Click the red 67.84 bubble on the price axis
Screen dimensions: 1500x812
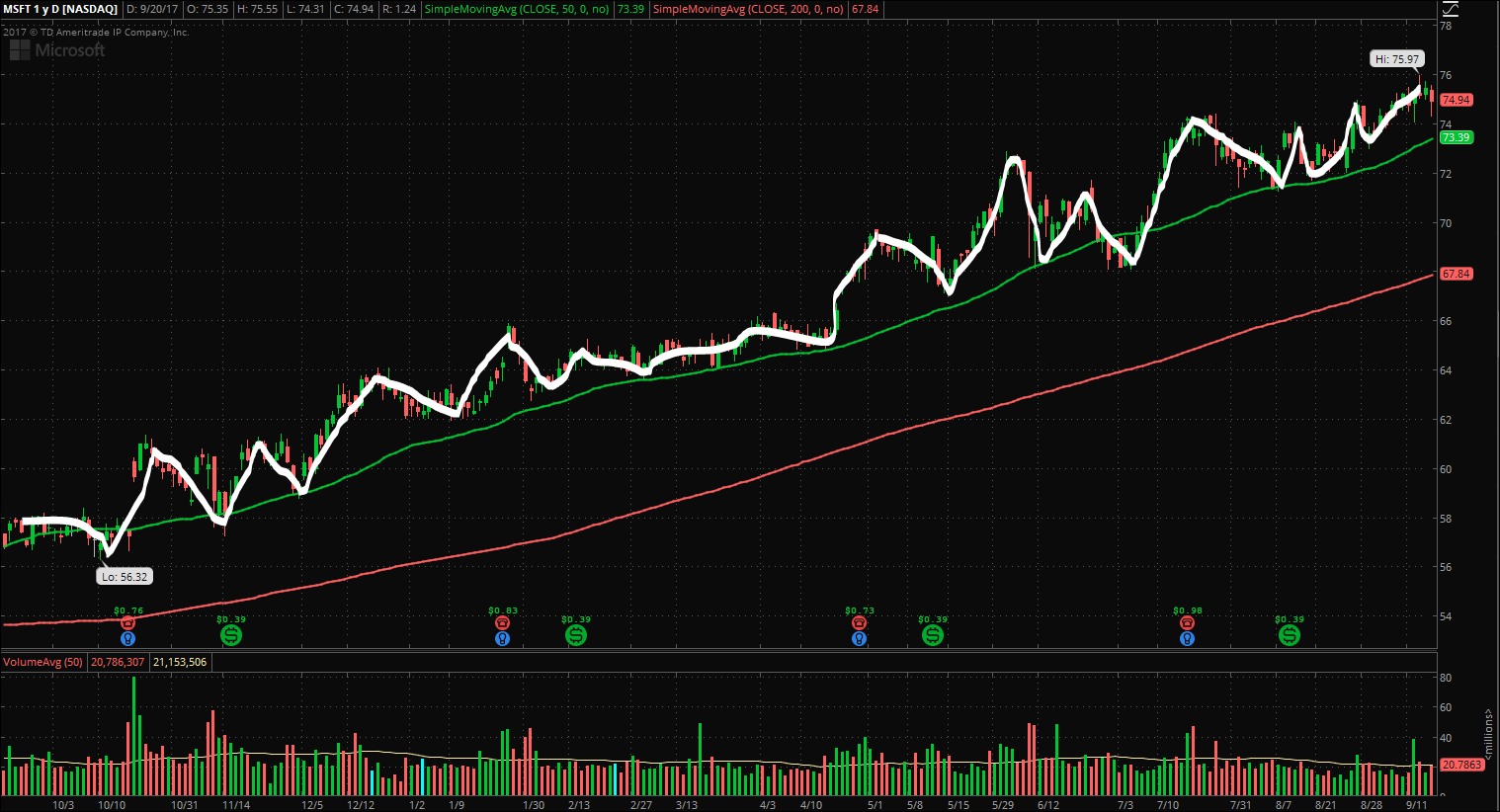click(1456, 274)
